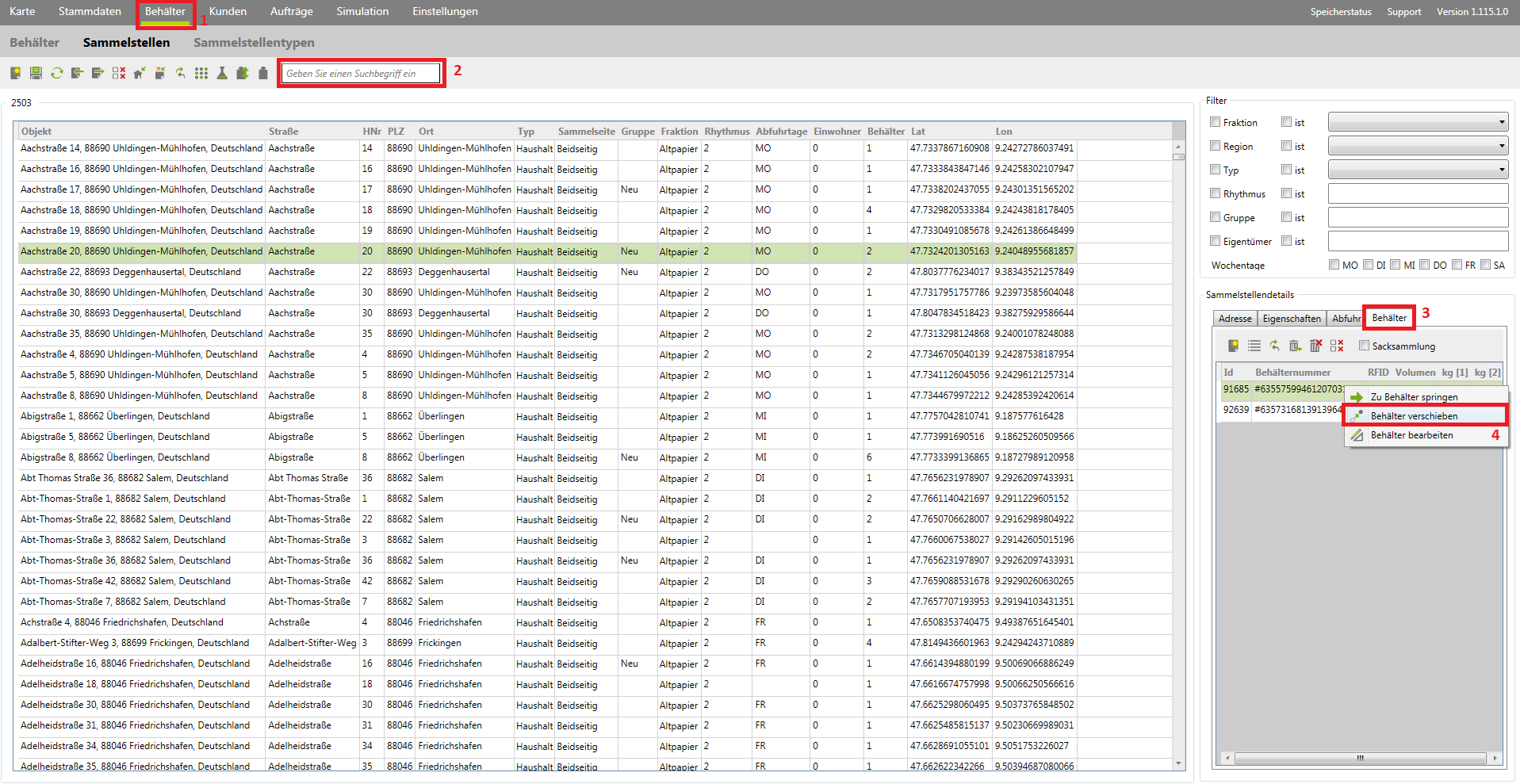Screen dimensions: 1520x784
Task: Switch to the Sammelstellentypen sub-tab
Action: (254, 42)
